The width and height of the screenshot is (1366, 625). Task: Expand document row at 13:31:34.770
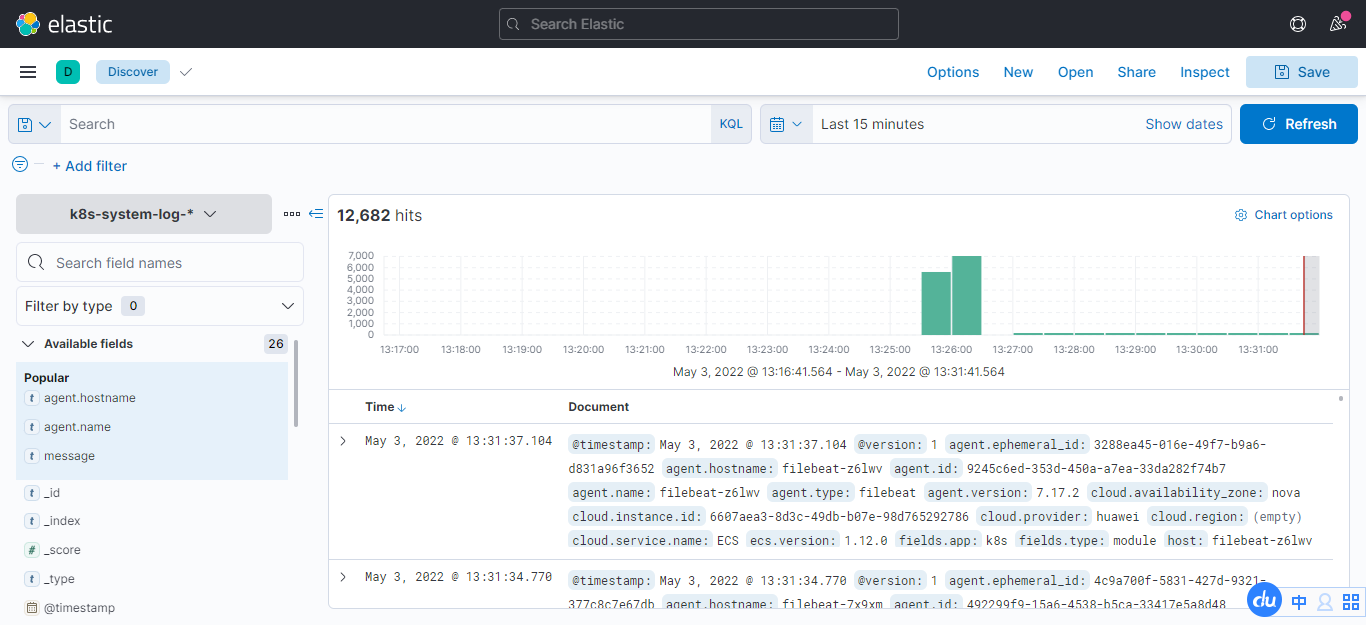pyautogui.click(x=343, y=577)
